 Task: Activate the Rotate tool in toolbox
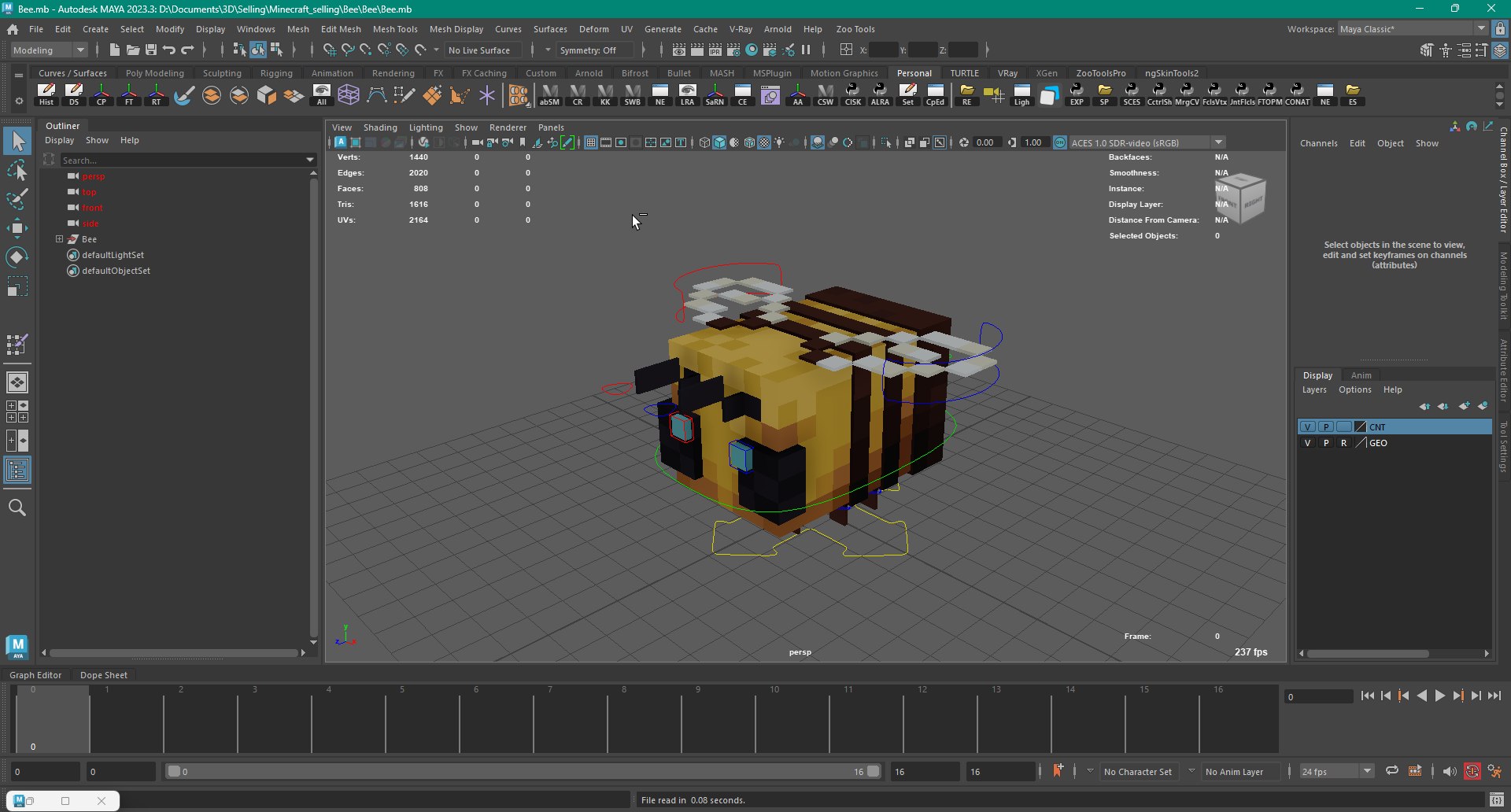[17, 257]
